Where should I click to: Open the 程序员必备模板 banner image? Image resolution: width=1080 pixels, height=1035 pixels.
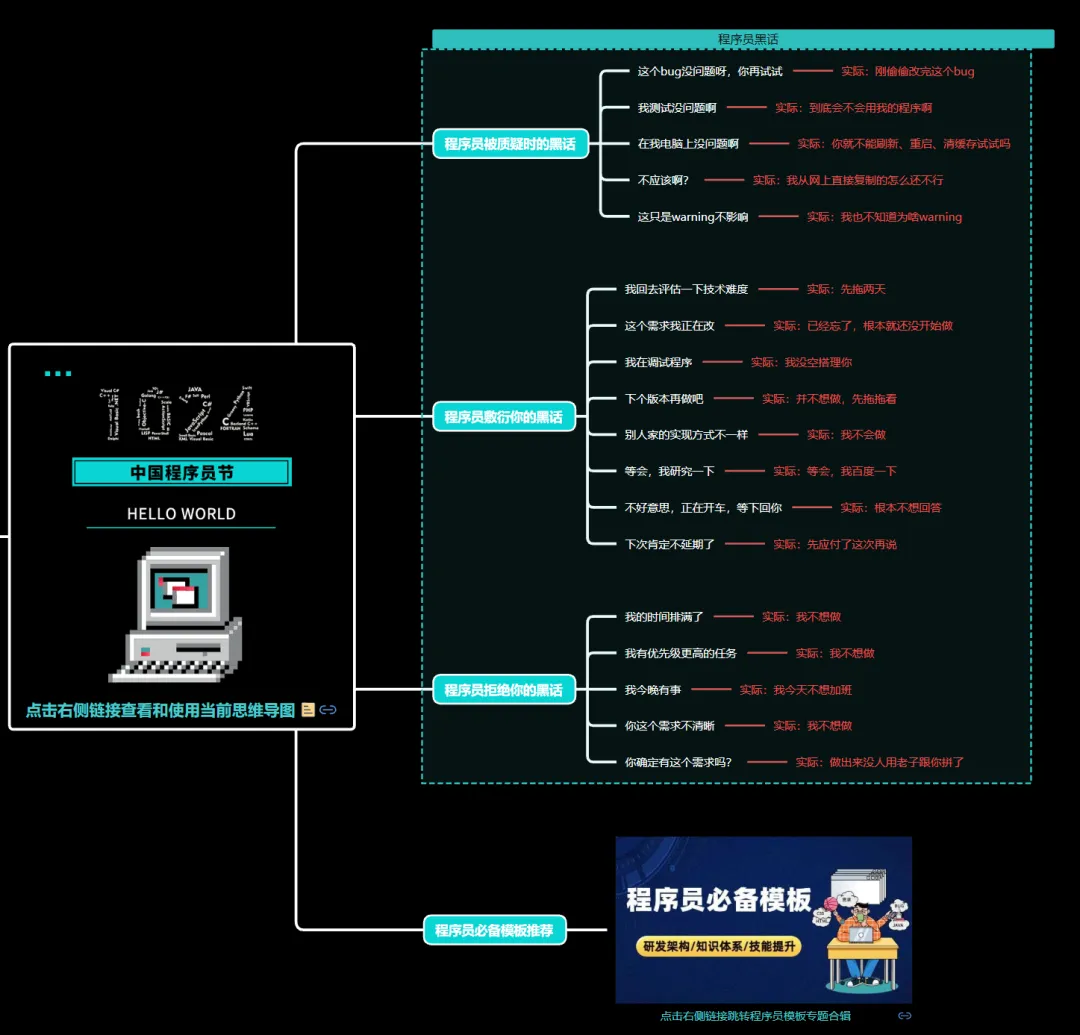(763, 919)
